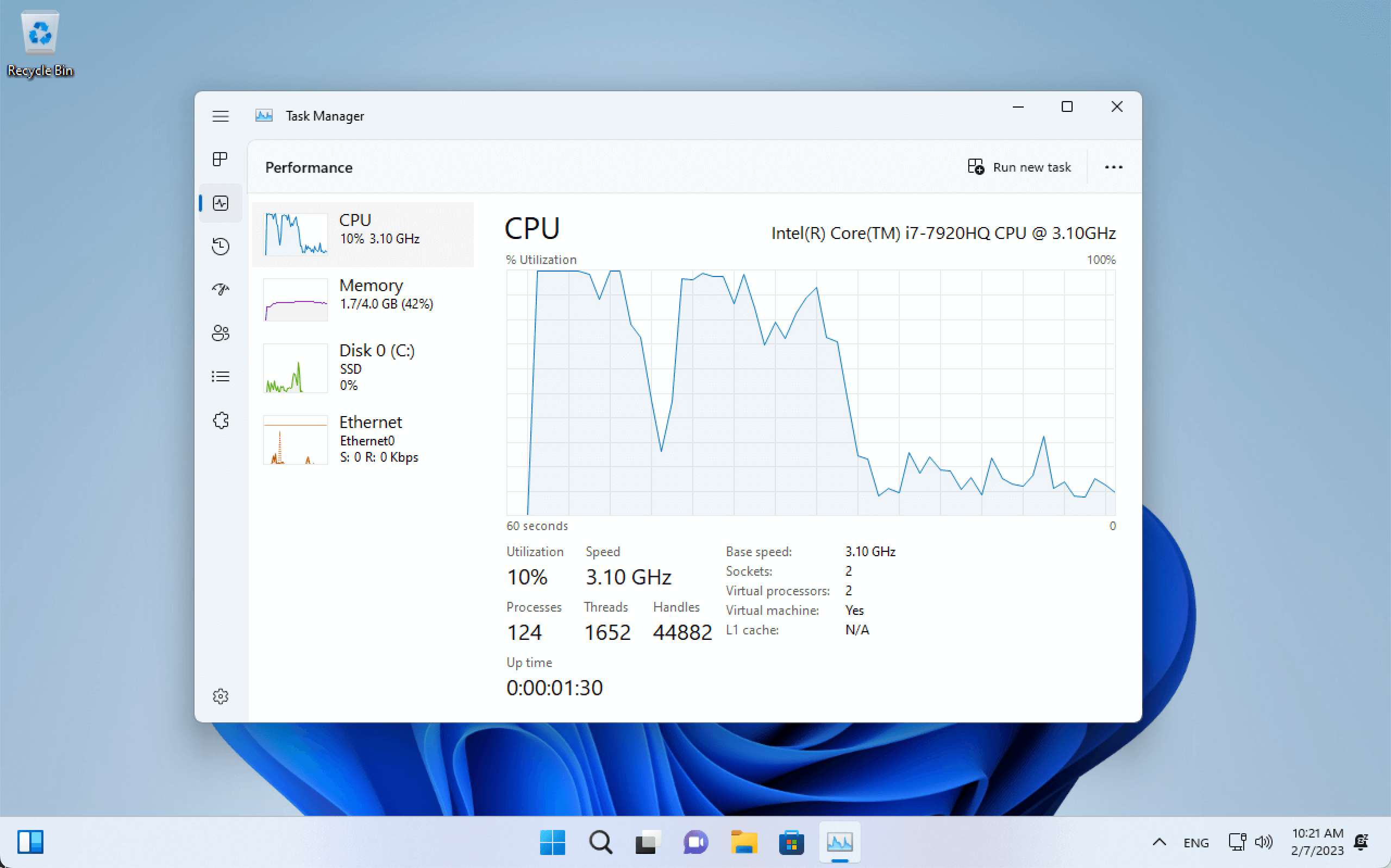
Task: Open the clock and date in the system tray
Action: pyautogui.click(x=1318, y=842)
